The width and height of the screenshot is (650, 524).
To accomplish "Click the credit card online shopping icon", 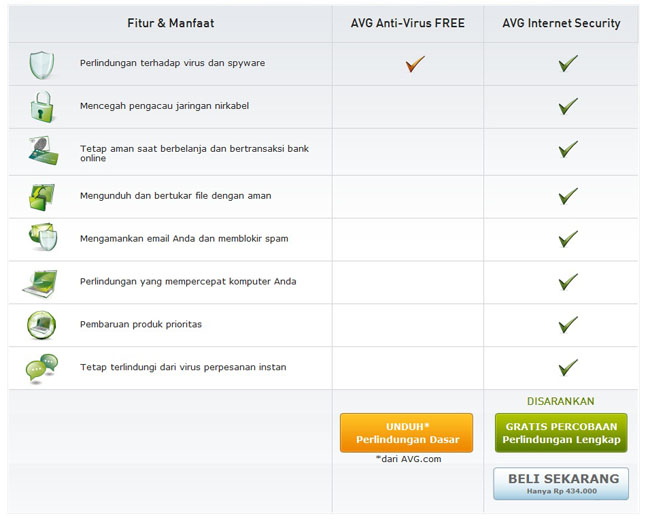I will (x=41, y=151).
